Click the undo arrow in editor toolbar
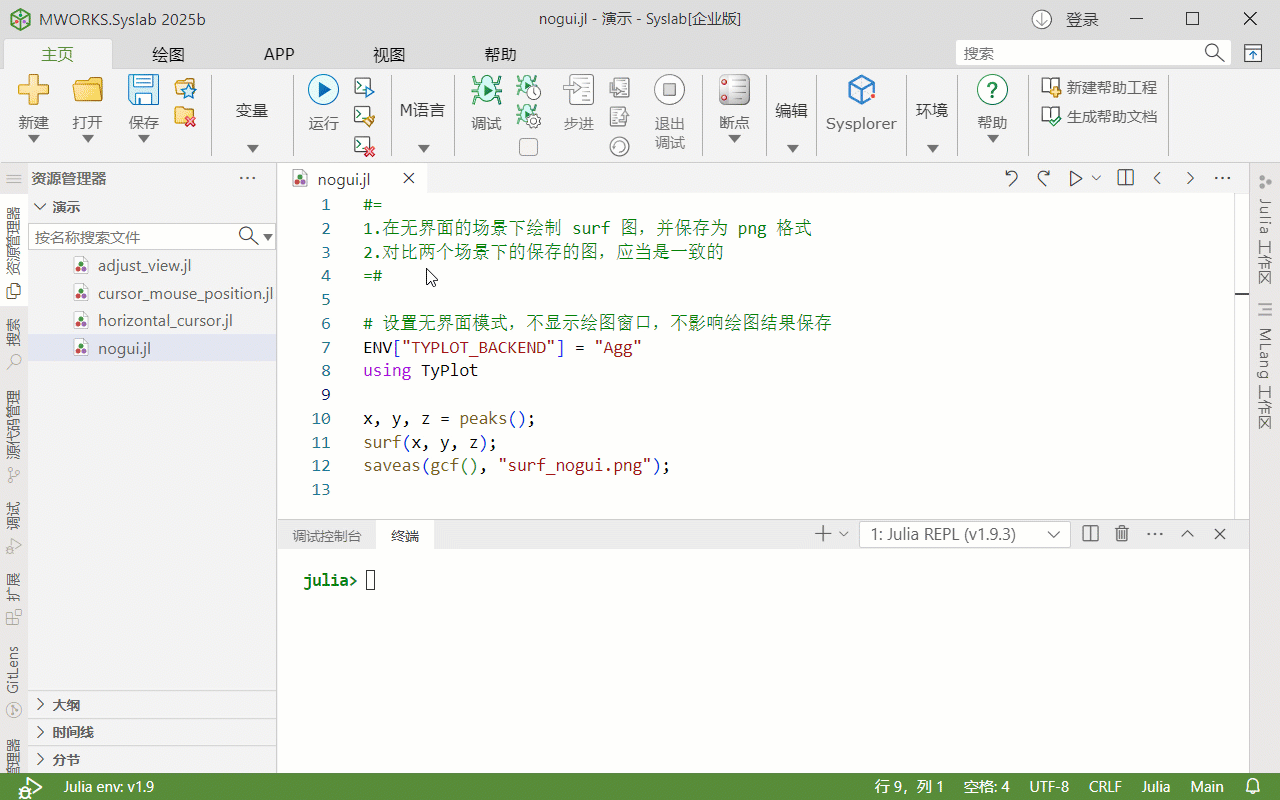1280x800 pixels. pos(1011,178)
